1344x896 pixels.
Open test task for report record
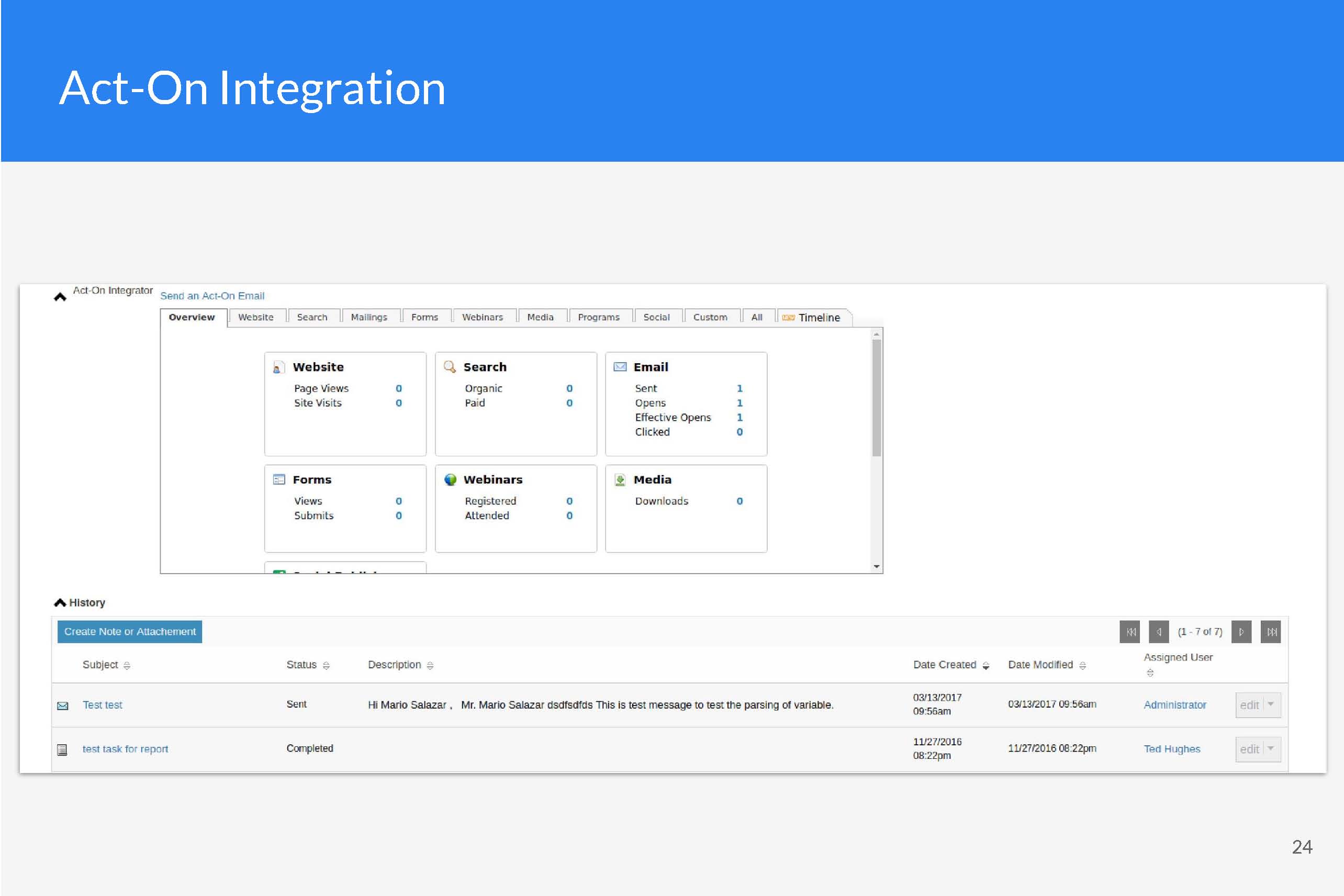[125, 748]
